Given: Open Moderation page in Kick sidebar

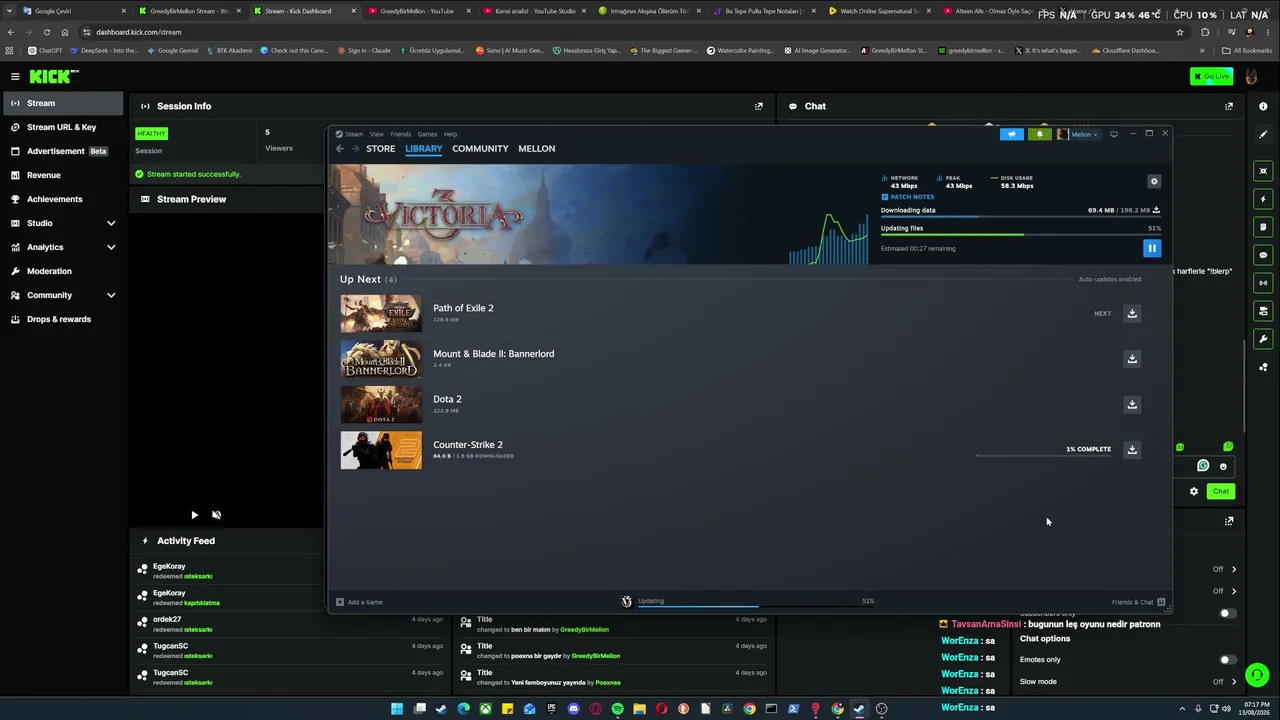Looking at the screenshot, I should pos(62,271).
